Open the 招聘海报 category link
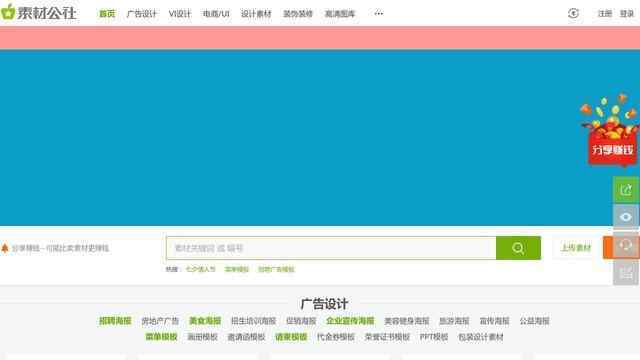Image resolution: width=640 pixels, height=360 pixels. [x=115, y=321]
